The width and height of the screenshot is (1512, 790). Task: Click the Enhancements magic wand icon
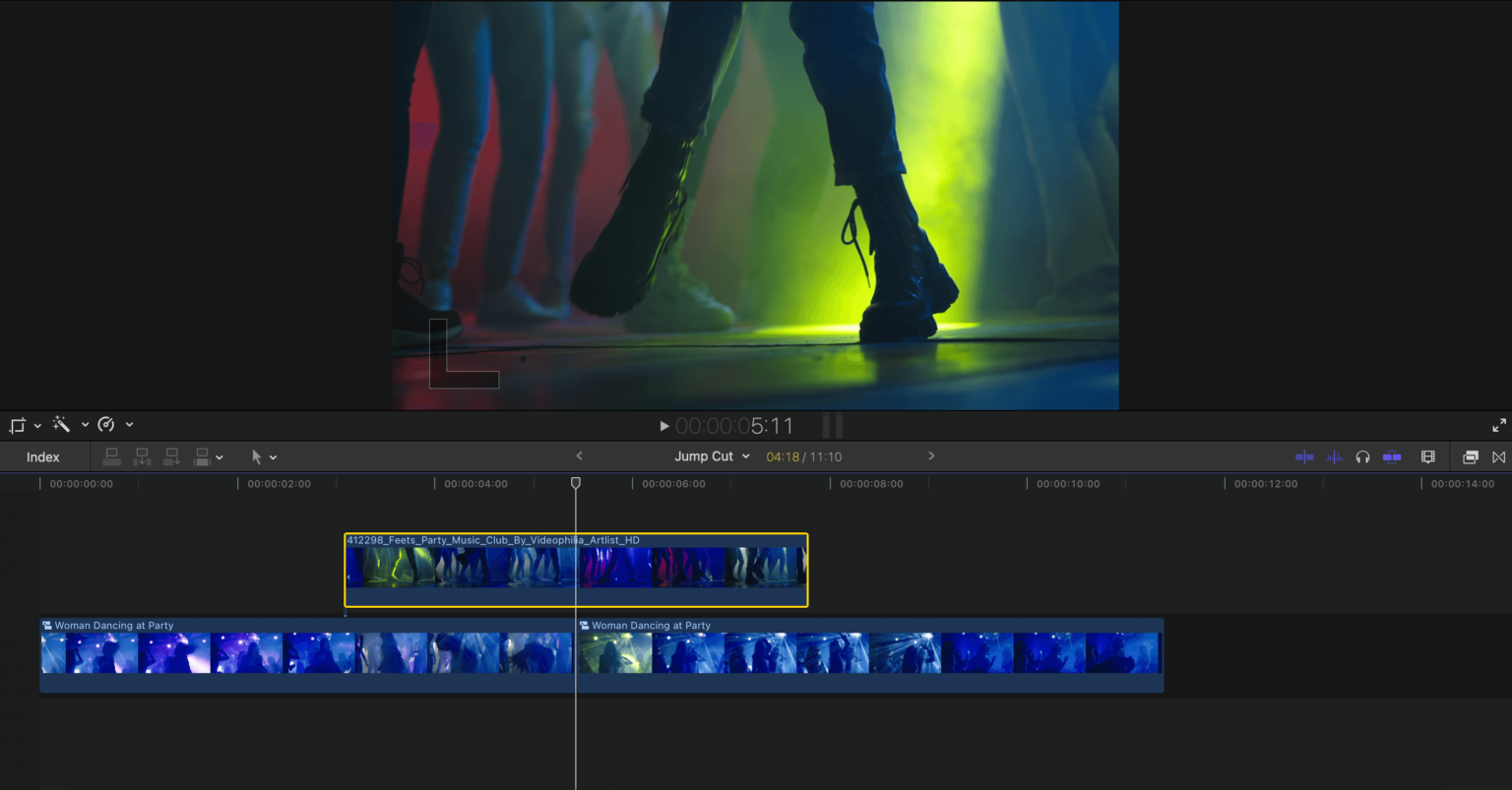click(61, 425)
